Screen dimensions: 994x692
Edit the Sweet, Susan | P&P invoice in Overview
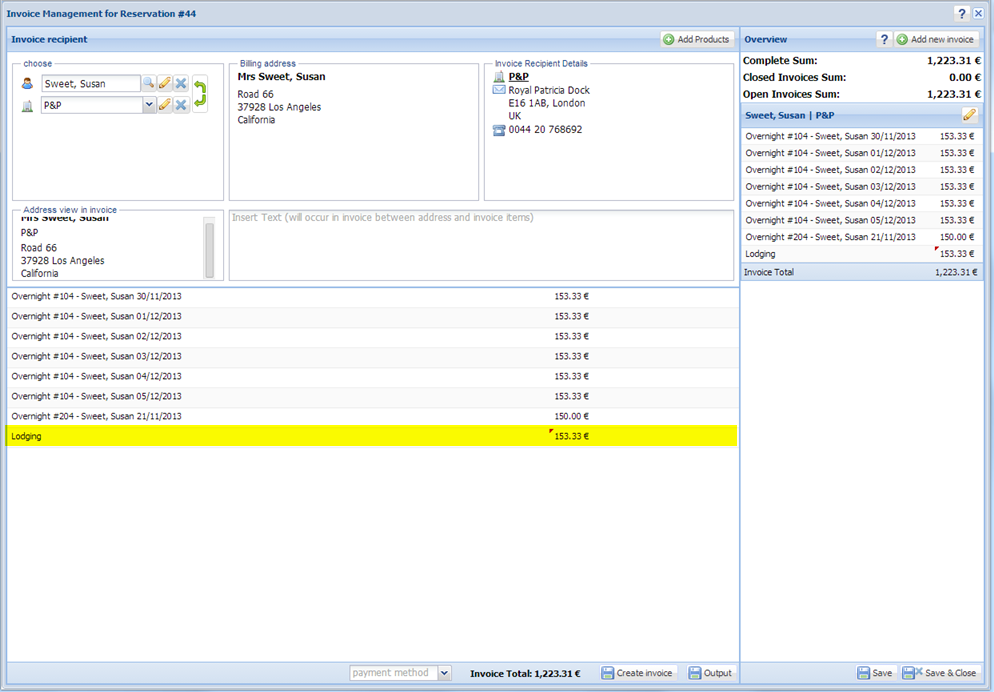(968, 115)
